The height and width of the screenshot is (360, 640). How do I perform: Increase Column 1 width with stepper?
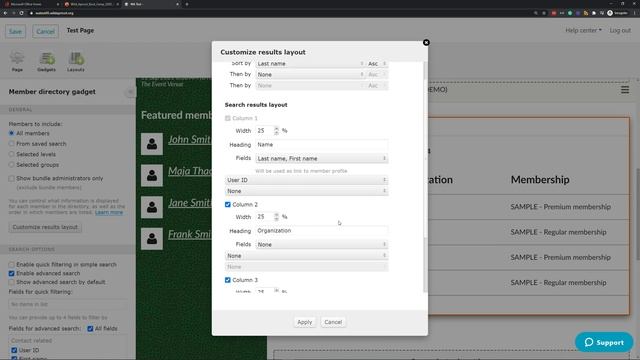(x=276, y=129)
